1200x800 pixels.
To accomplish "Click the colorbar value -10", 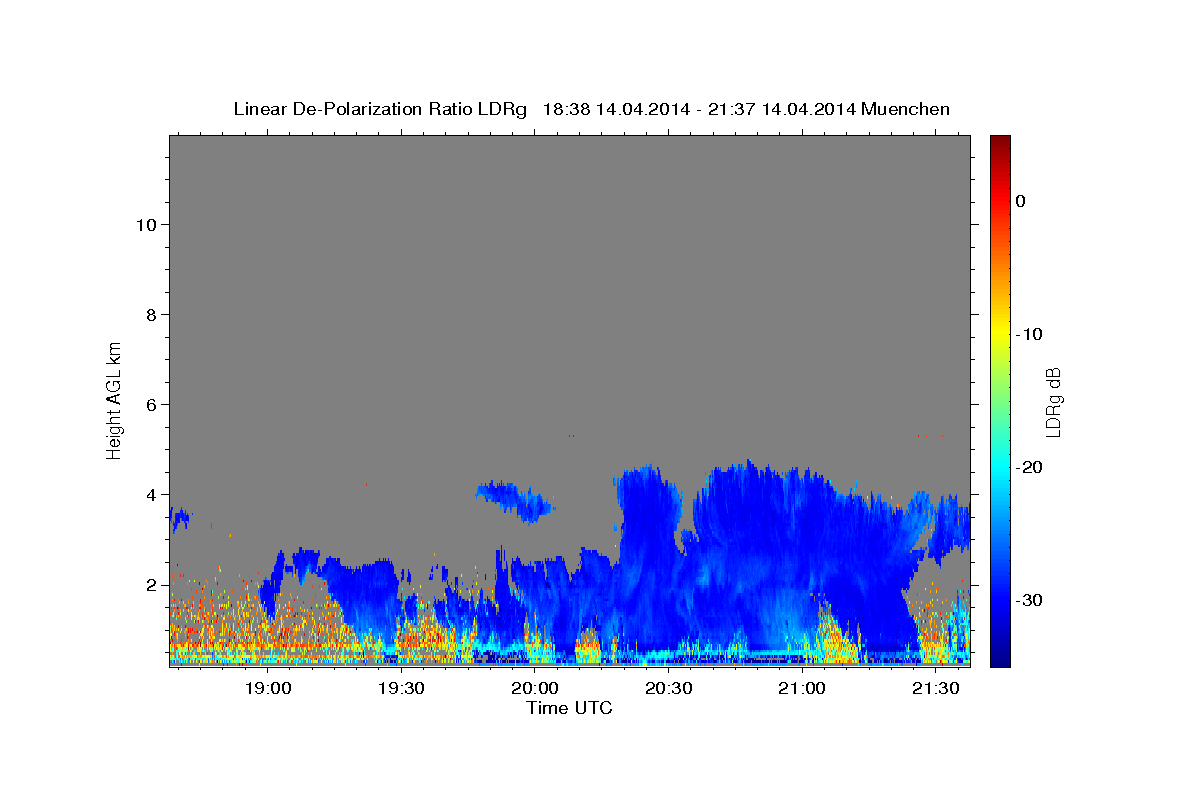I will click(x=1028, y=334).
